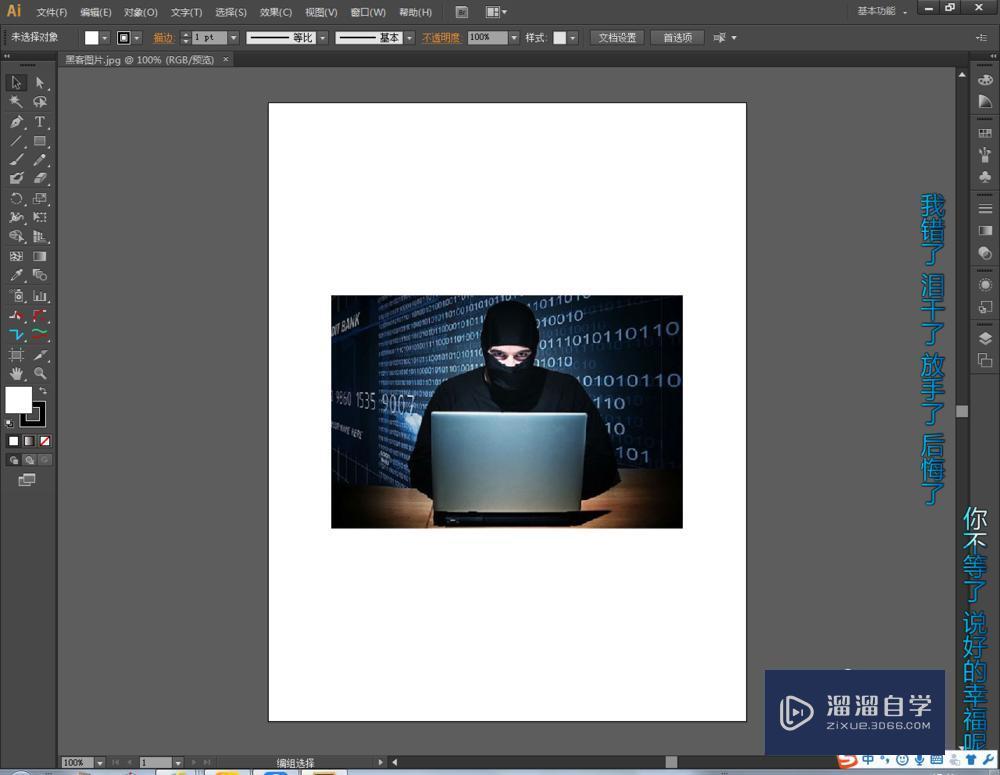Image resolution: width=1000 pixels, height=775 pixels.
Task: Open workspace switcher 基本功能
Action: tap(882, 11)
